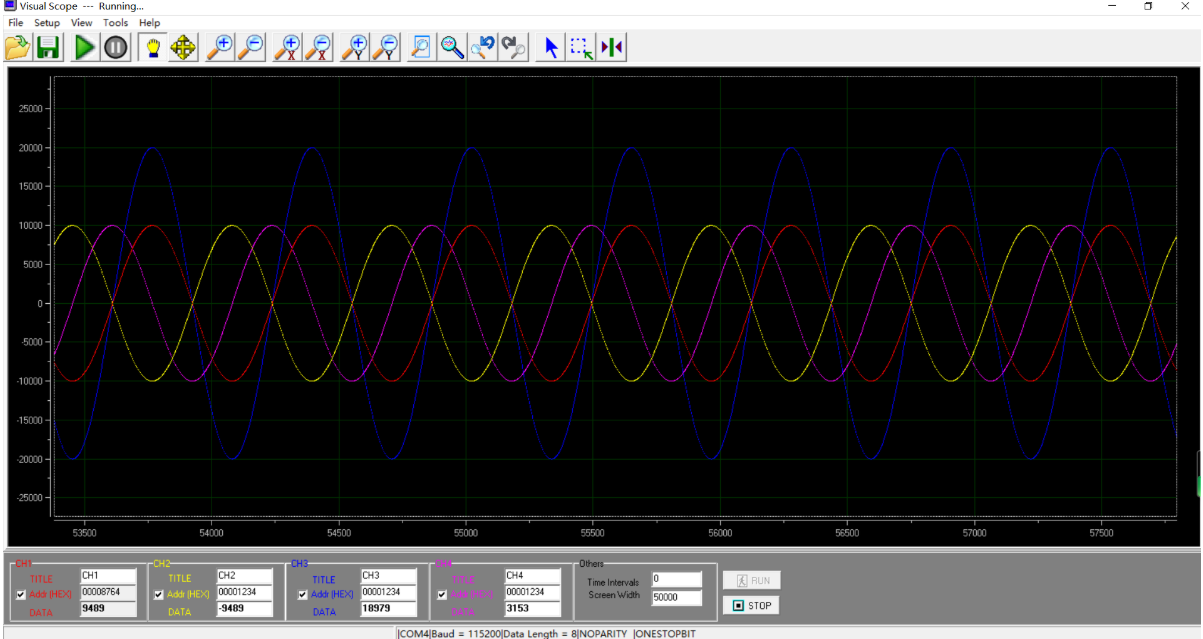Zoom in on the X axis
This screenshot has width=1203, height=639.
(288, 47)
